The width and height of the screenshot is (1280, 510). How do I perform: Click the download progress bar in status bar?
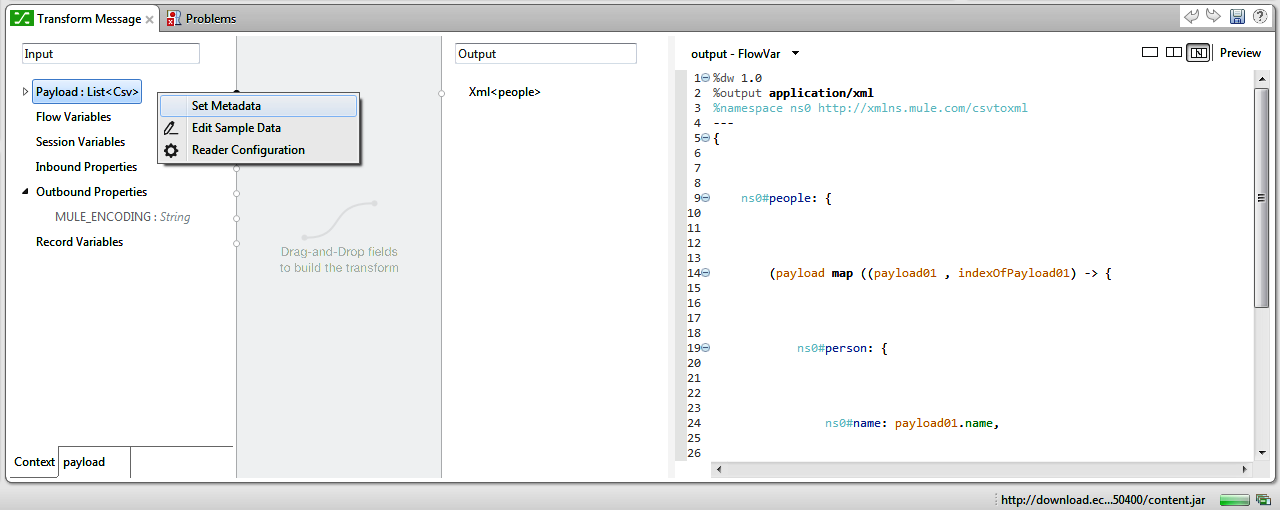point(1235,500)
